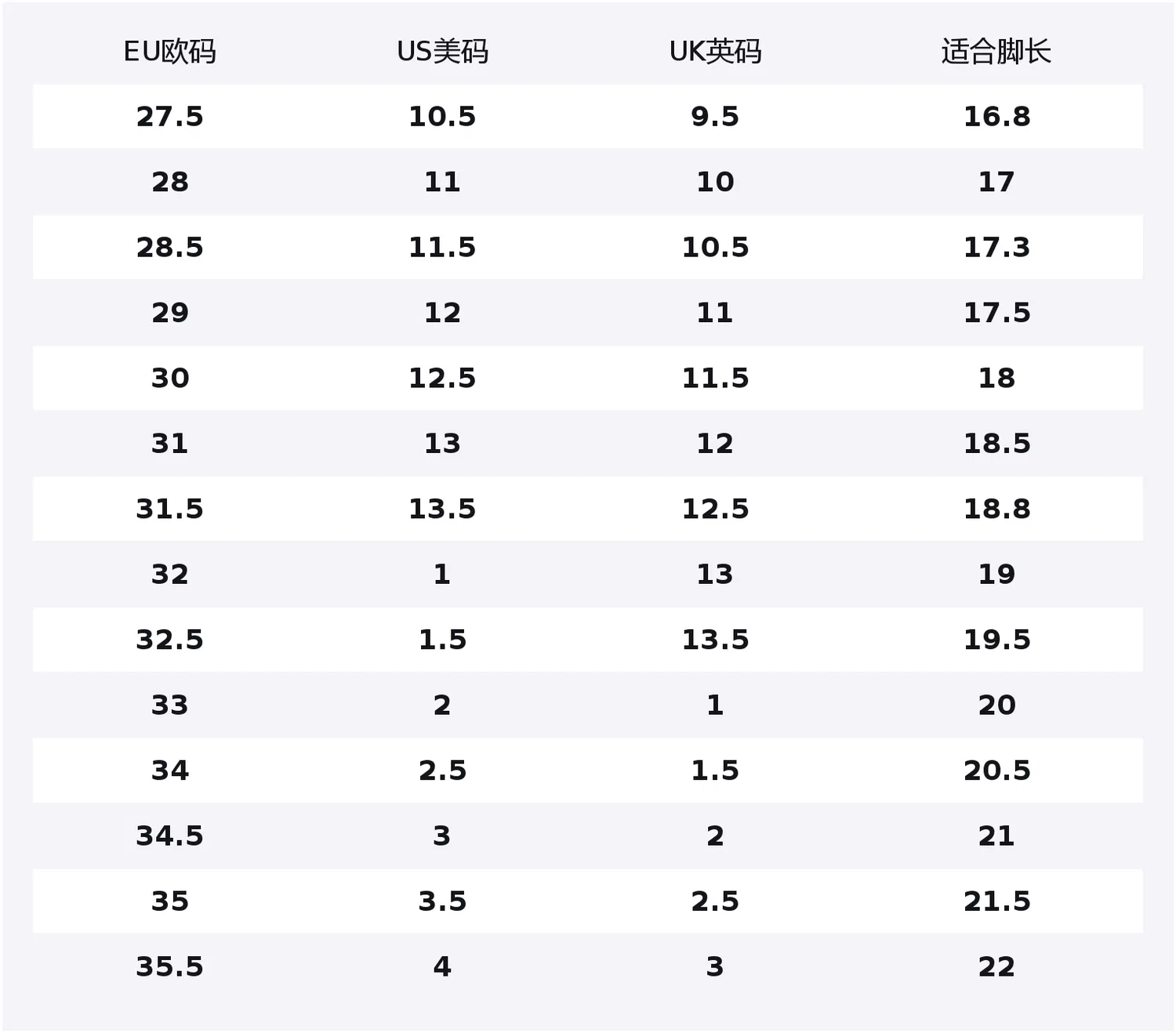
Task: Select EU size 31.5 cell
Action: [170, 509]
